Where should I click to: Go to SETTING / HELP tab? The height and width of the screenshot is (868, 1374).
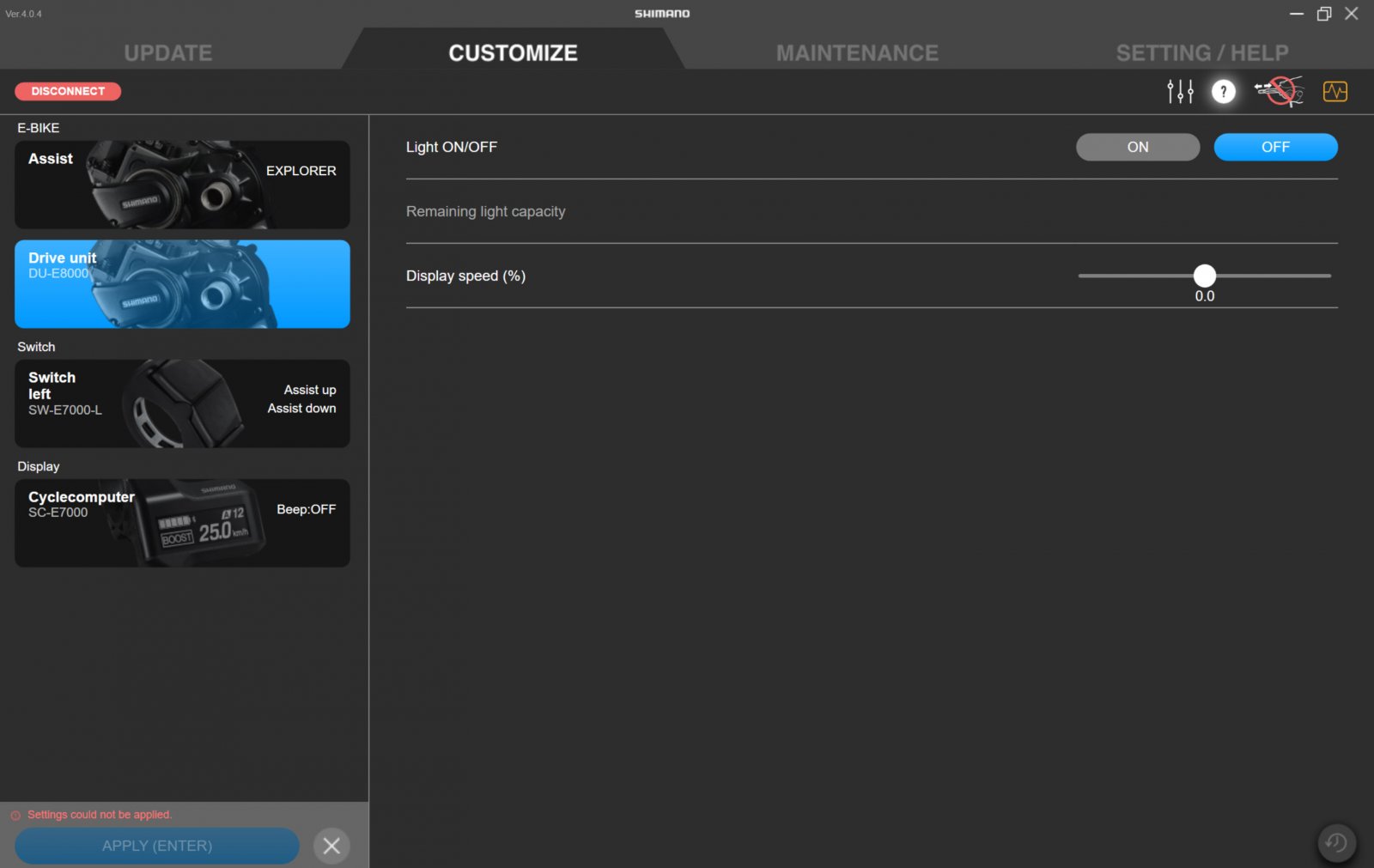(1202, 53)
